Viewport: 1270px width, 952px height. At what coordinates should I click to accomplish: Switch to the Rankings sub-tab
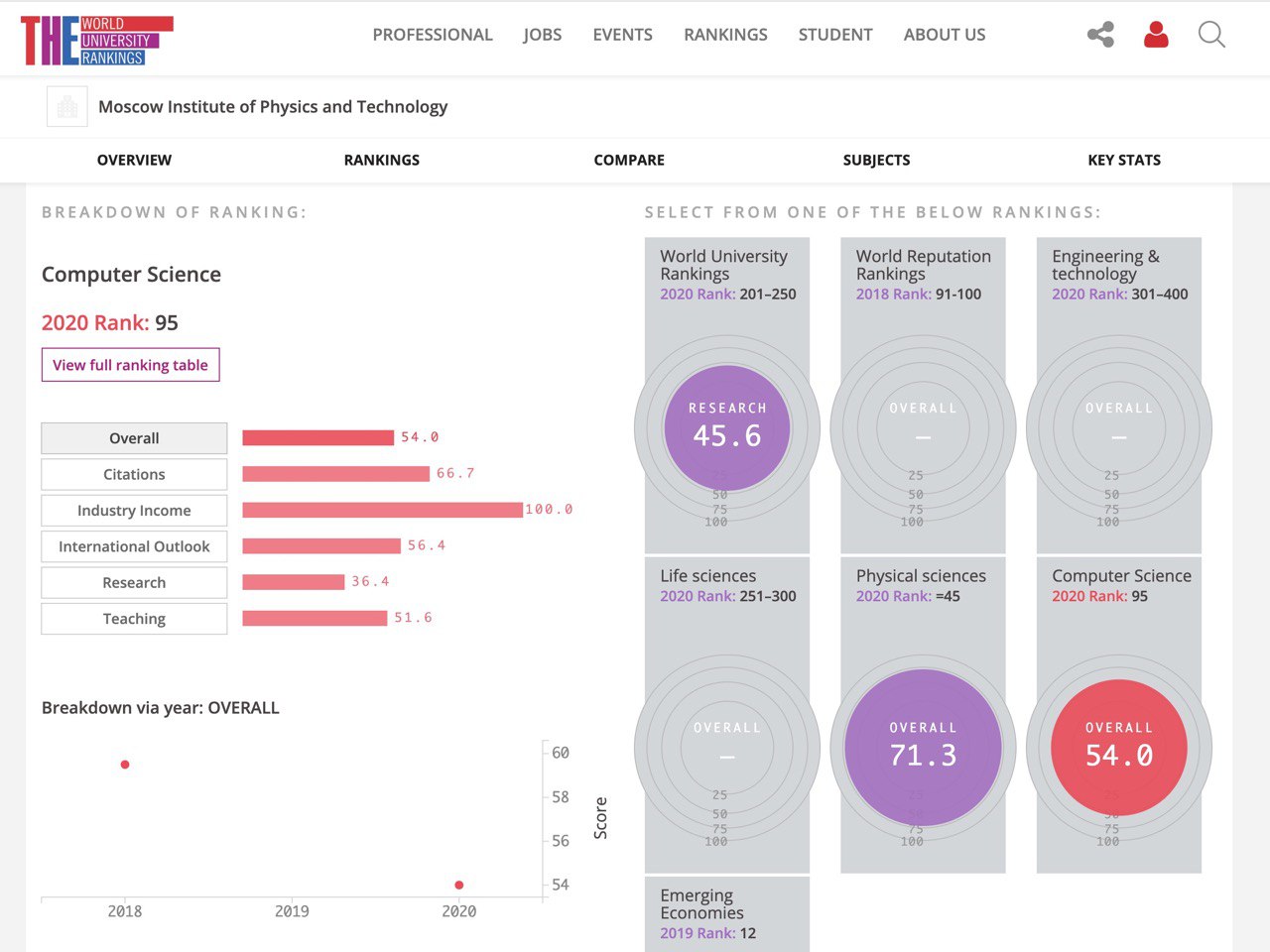[x=382, y=160]
